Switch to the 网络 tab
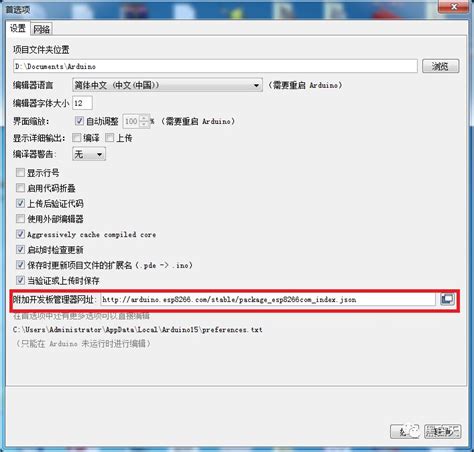 coord(41,29)
